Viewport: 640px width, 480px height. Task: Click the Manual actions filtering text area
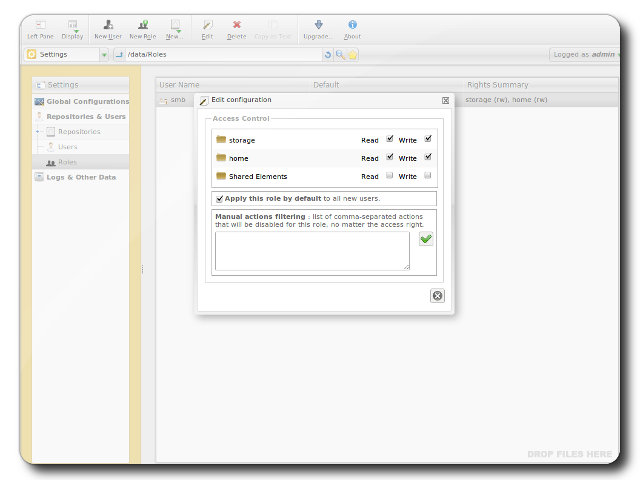point(312,251)
